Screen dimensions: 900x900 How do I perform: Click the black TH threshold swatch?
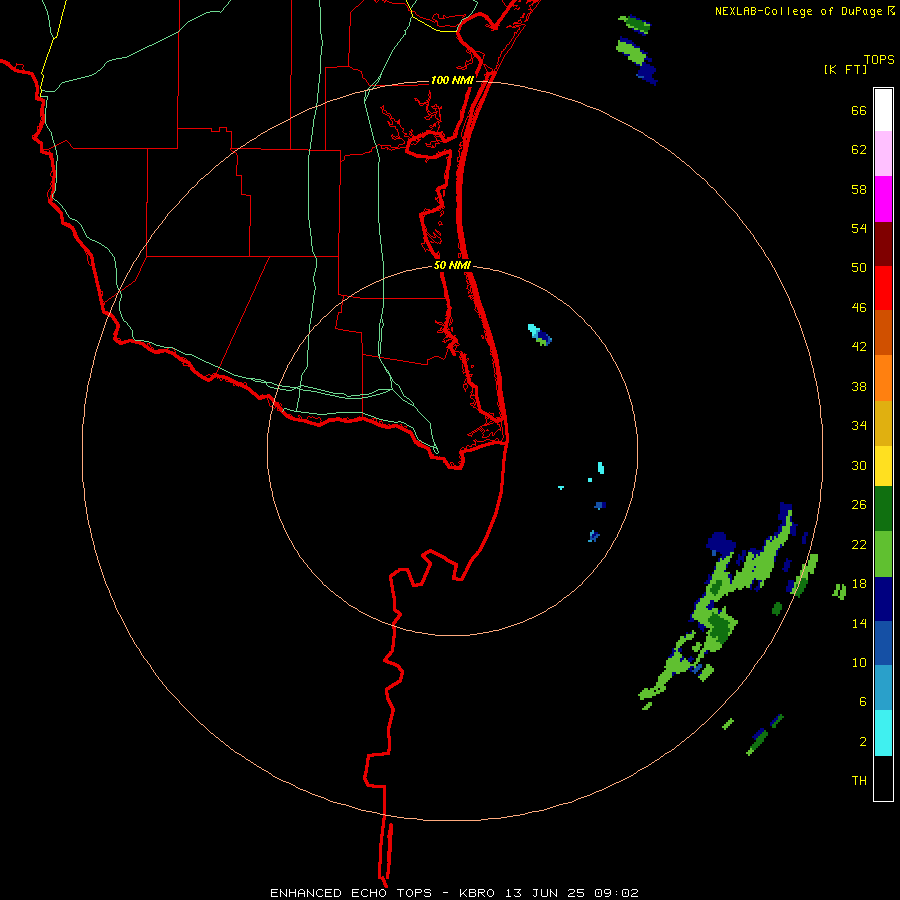[x=883, y=778]
